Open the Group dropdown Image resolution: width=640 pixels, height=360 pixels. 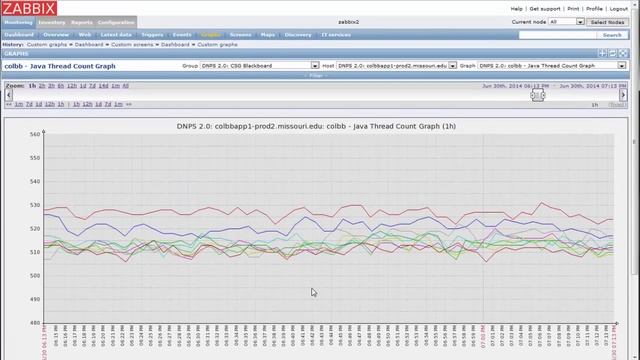click(260, 66)
